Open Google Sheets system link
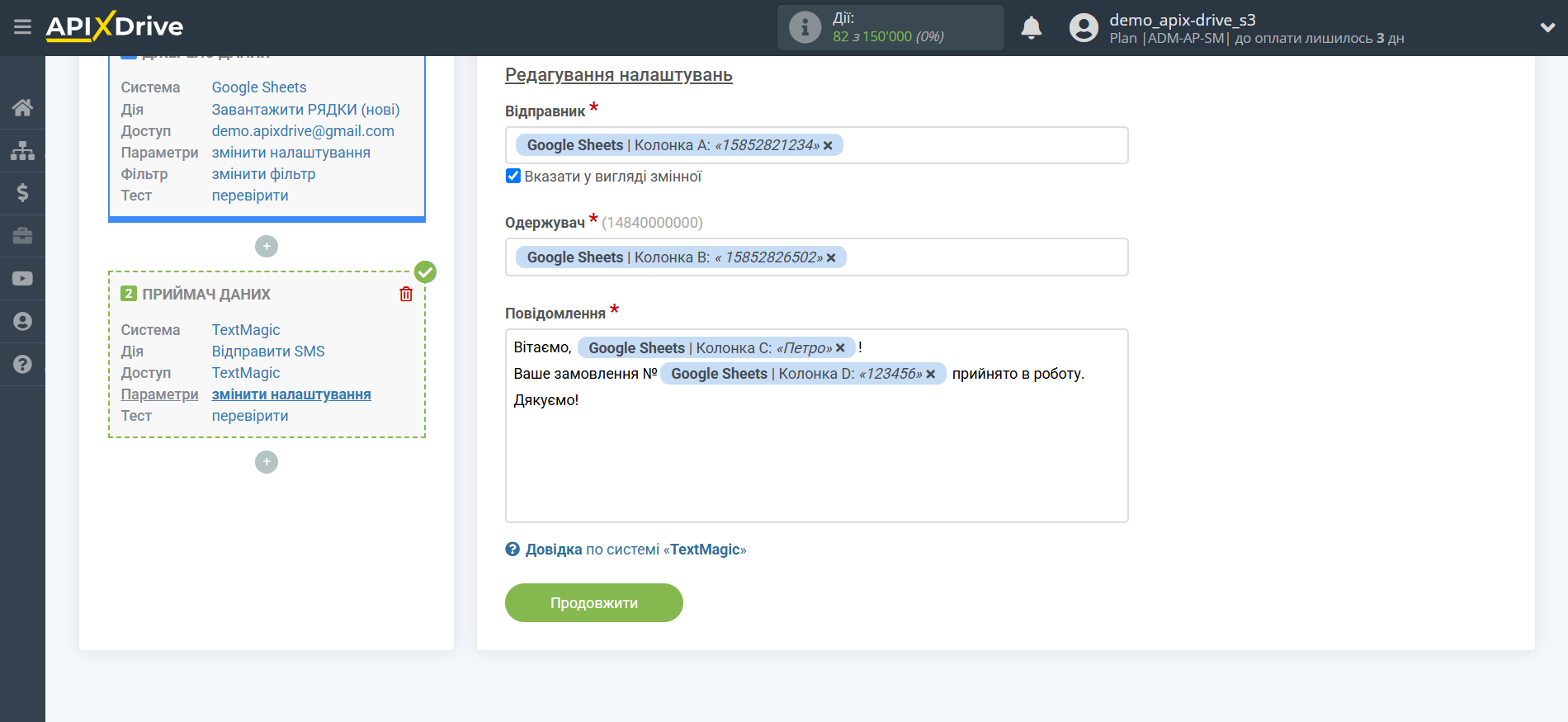This screenshot has width=1568, height=722. (x=259, y=87)
